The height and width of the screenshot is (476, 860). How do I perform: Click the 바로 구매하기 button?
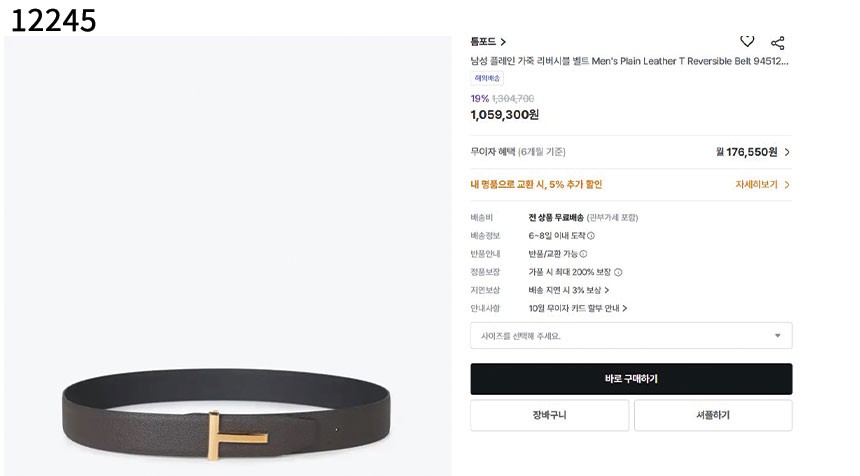pyautogui.click(x=631, y=379)
